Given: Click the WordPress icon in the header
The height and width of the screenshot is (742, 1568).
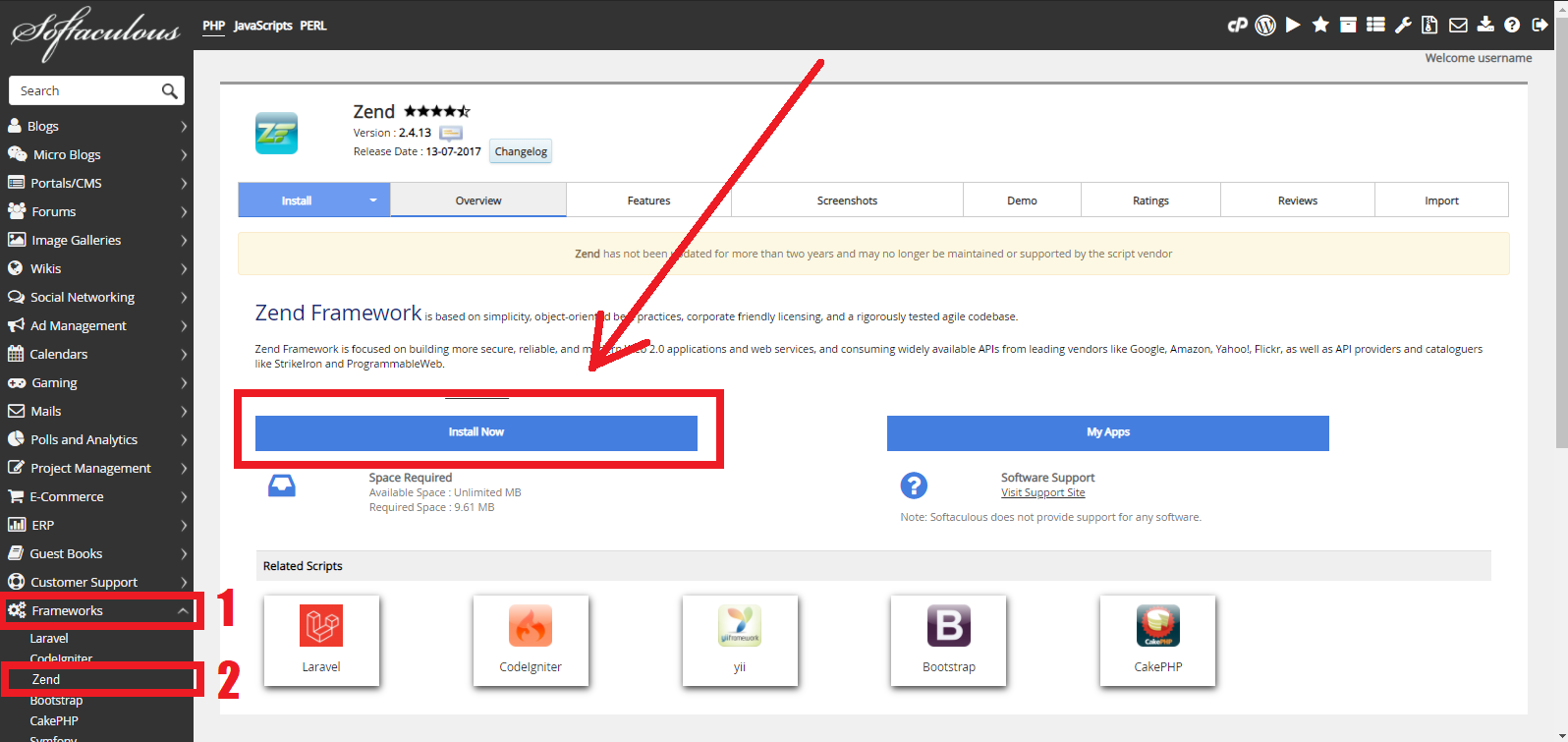Looking at the screenshot, I should click(x=1265, y=26).
